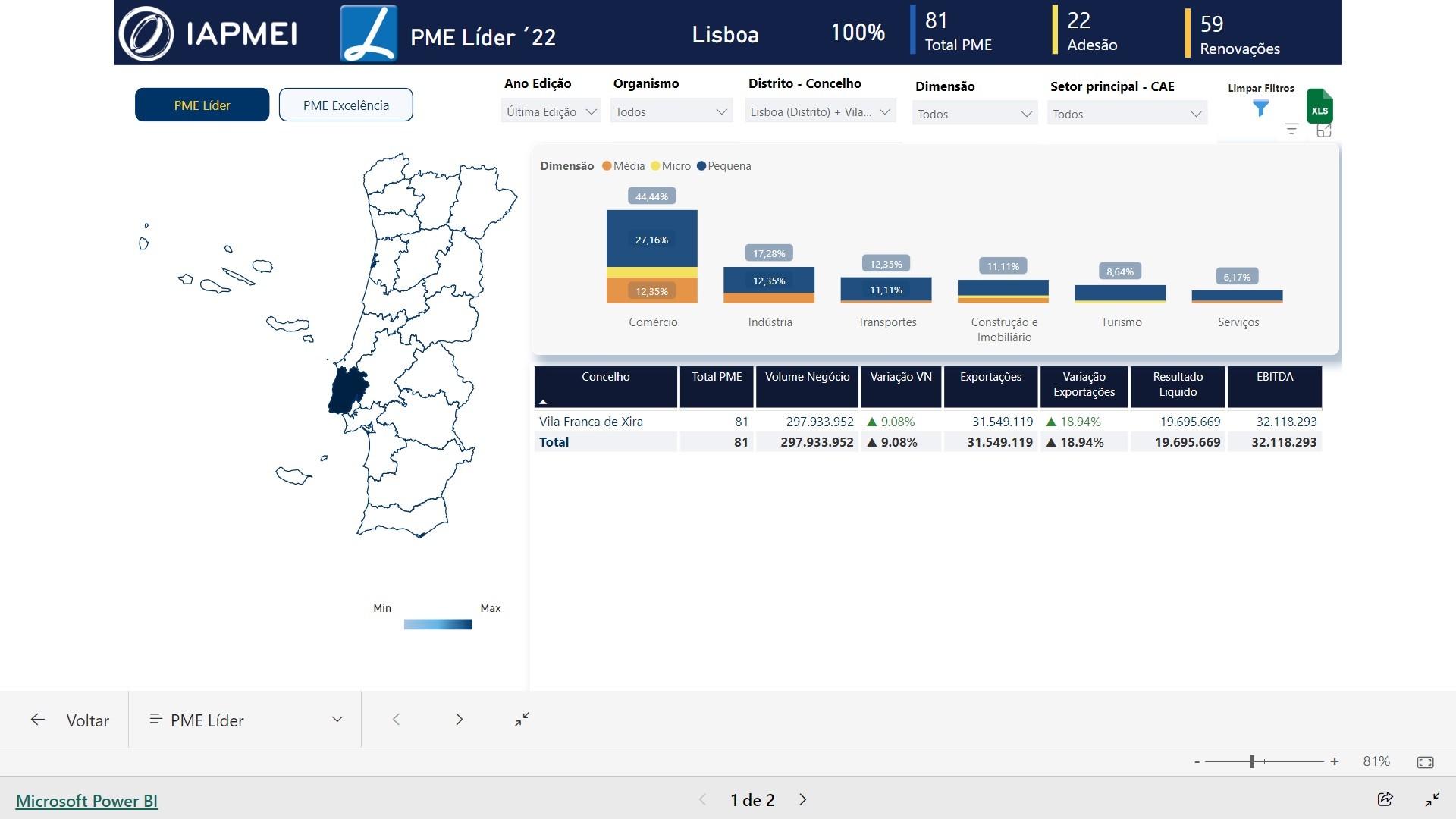Click the 297.933.952 value in Vila Franca row
The height and width of the screenshot is (819, 1456).
tap(820, 422)
